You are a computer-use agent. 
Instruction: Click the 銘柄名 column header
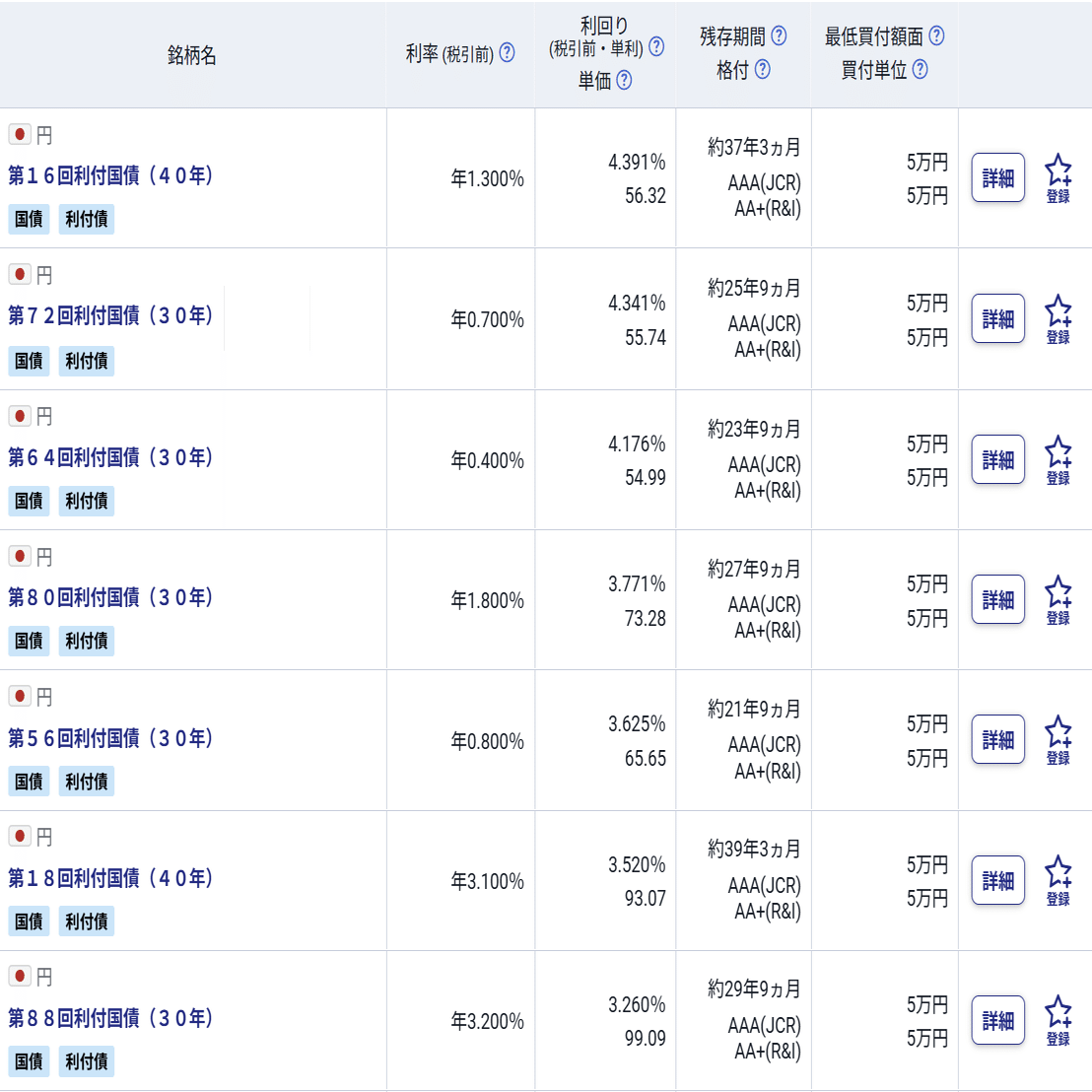(192, 55)
